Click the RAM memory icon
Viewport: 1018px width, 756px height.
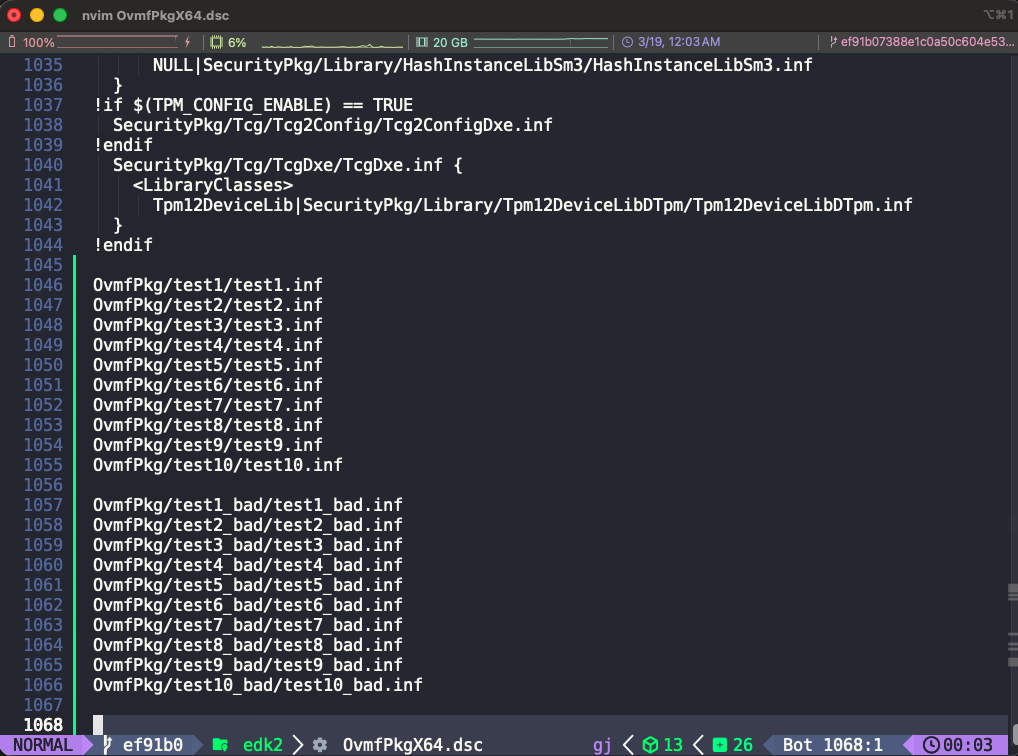click(421, 43)
